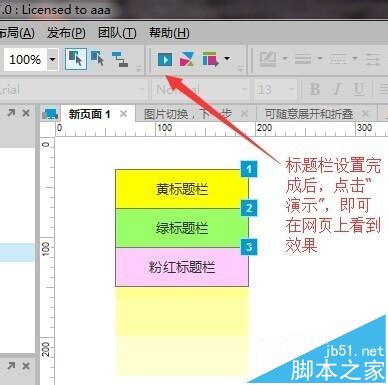Click the line pattern icon
This screenshot has height=385, width=388.
[x=338, y=59]
